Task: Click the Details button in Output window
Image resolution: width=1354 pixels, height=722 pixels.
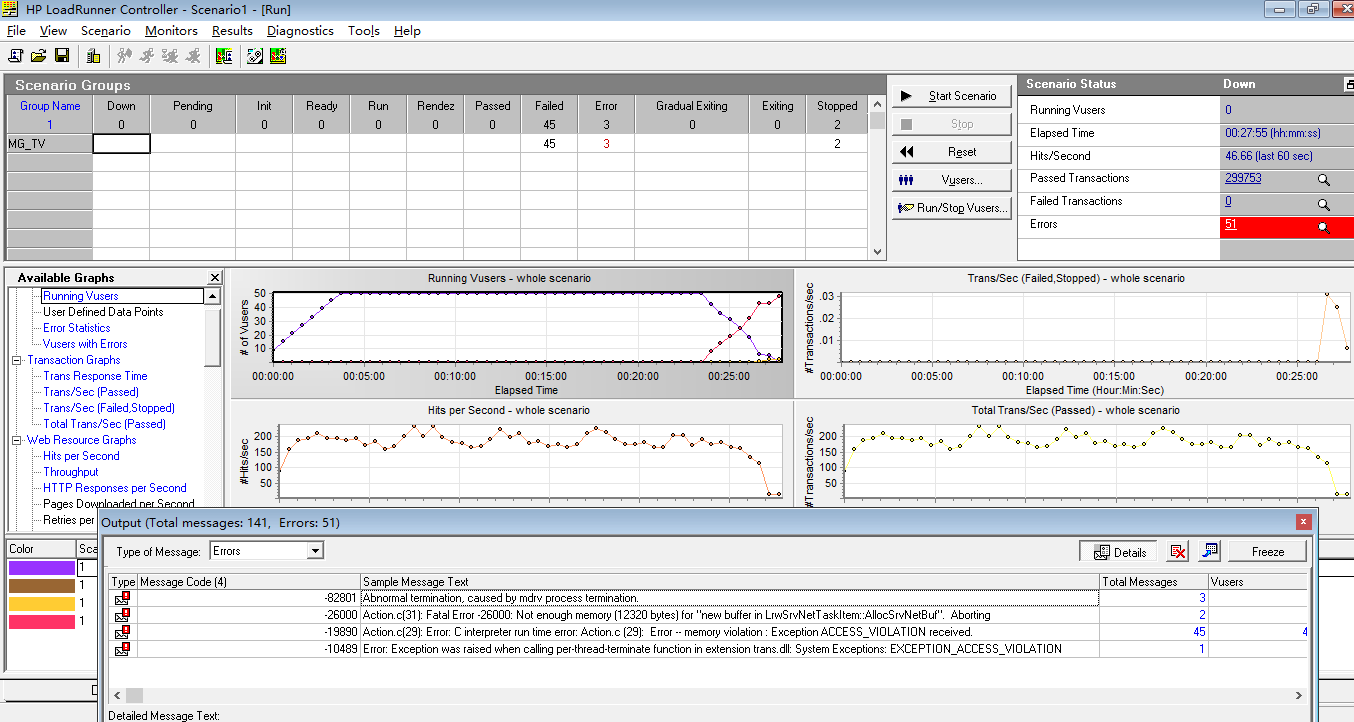Action: [x=1119, y=551]
